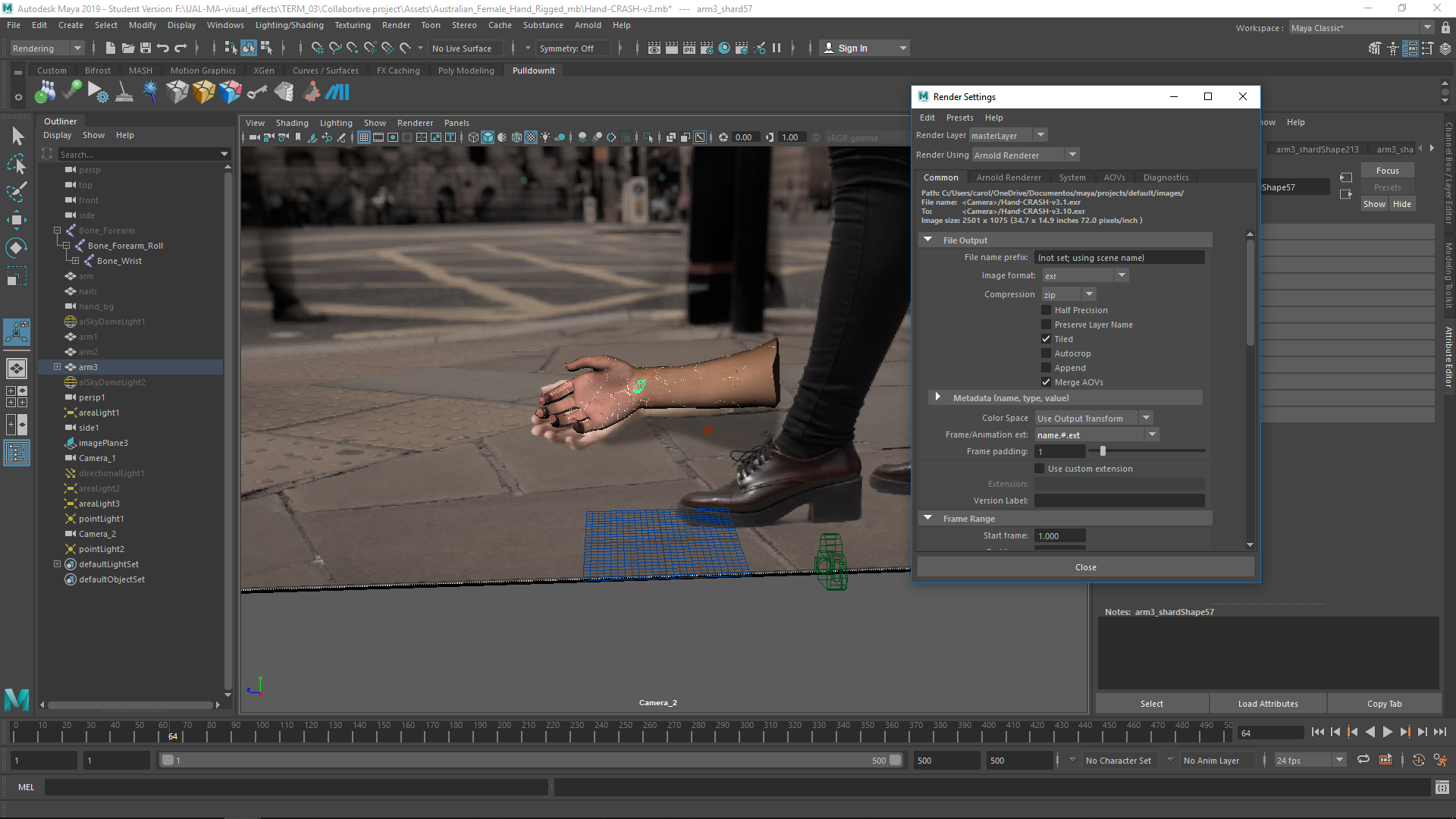Screen dimensions: 1456x819
Task: Activate the Rotate tool icon
Action: (x=16, y=248)
